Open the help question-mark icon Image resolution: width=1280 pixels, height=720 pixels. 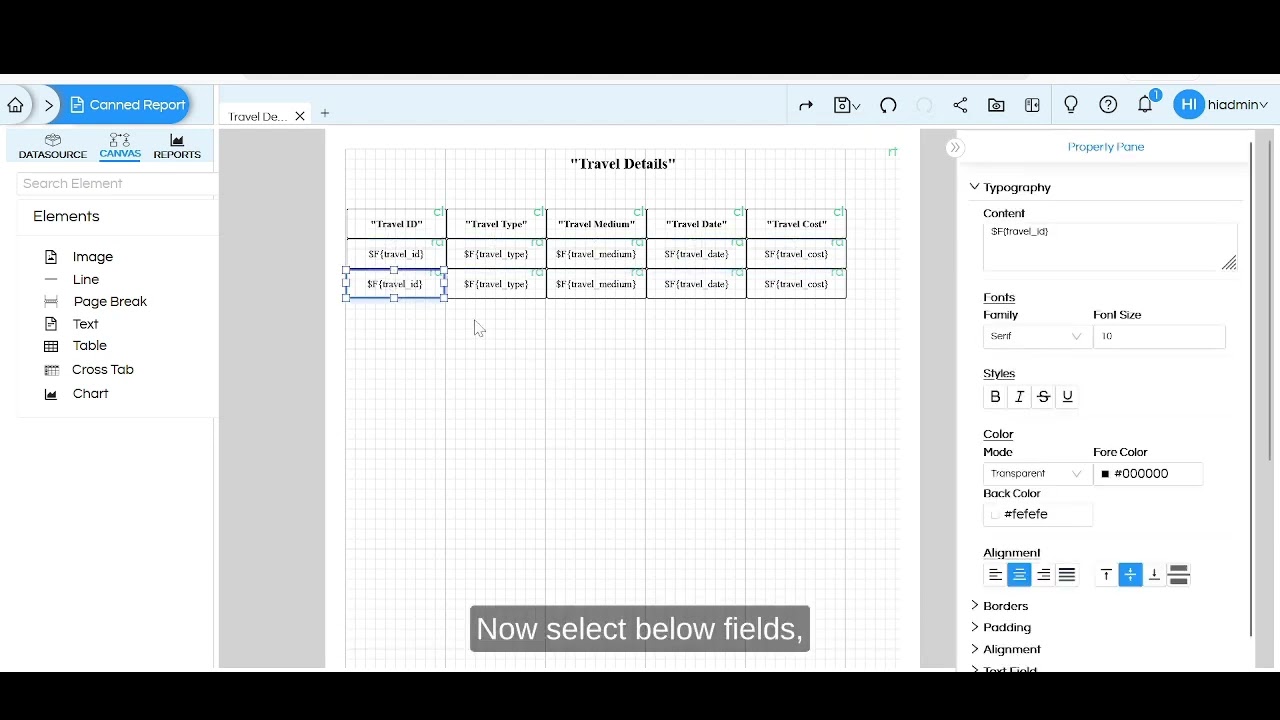1108,105
